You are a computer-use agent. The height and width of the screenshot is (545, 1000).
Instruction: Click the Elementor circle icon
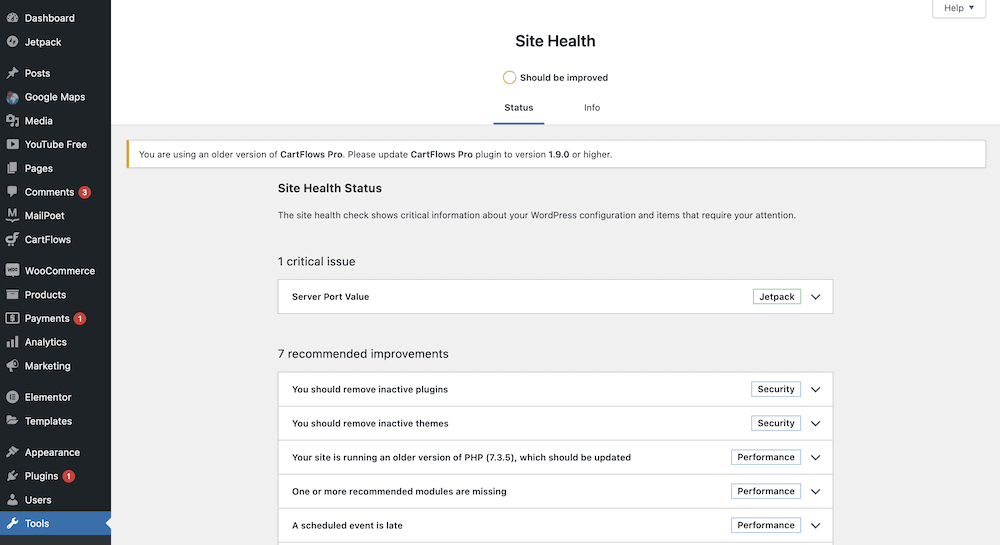[x=12, y=397]
